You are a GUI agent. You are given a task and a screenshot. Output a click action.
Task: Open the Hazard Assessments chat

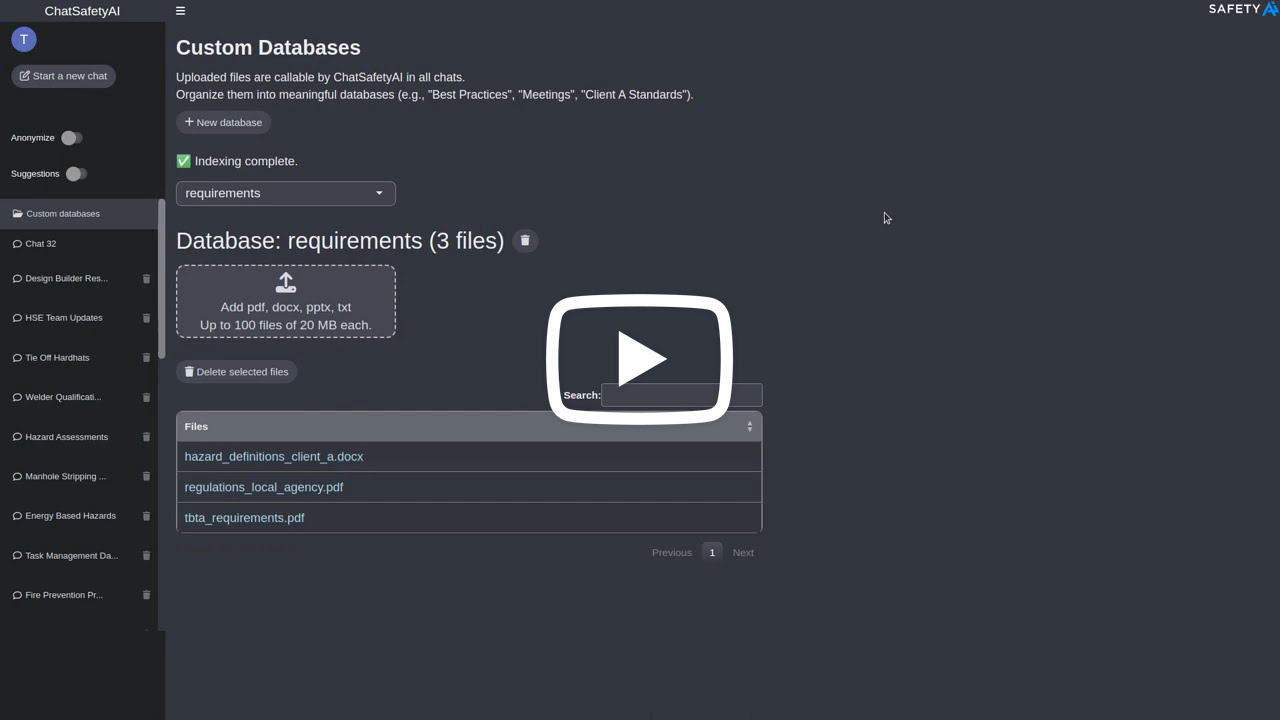pyautogui.click(x=67, y=436)
